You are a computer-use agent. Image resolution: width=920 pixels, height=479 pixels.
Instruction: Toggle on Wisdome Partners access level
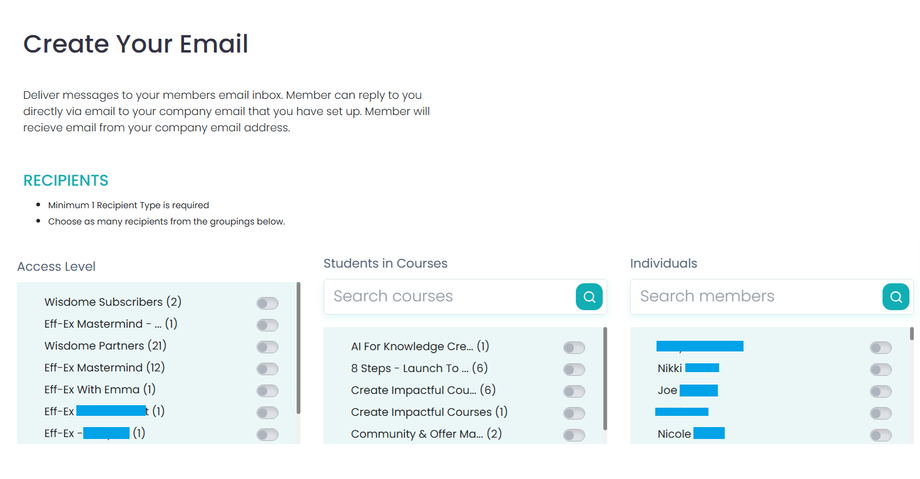click(267, 347)
